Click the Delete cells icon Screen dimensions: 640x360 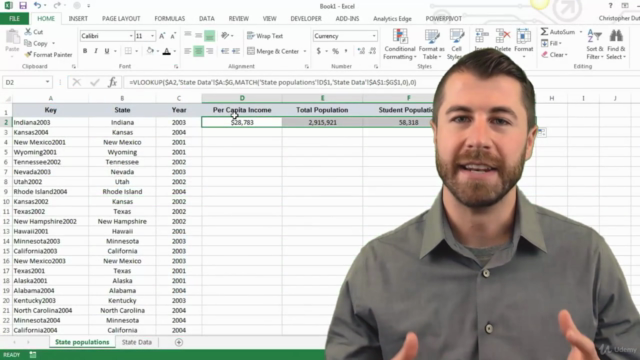point(502,40)
